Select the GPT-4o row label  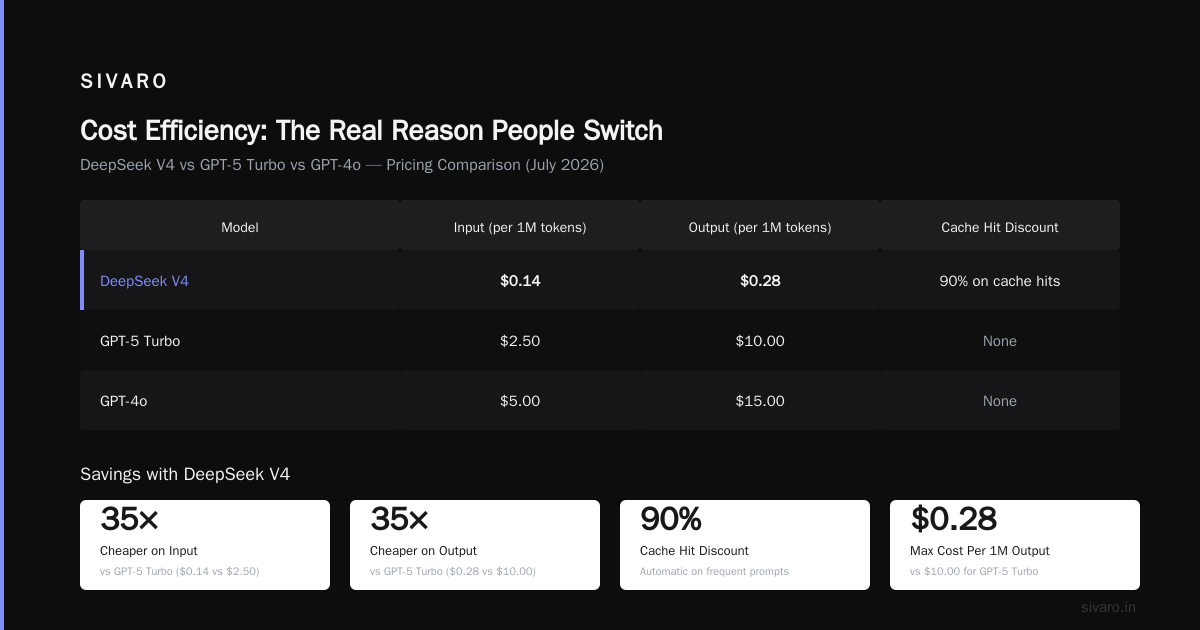point(124,401)
